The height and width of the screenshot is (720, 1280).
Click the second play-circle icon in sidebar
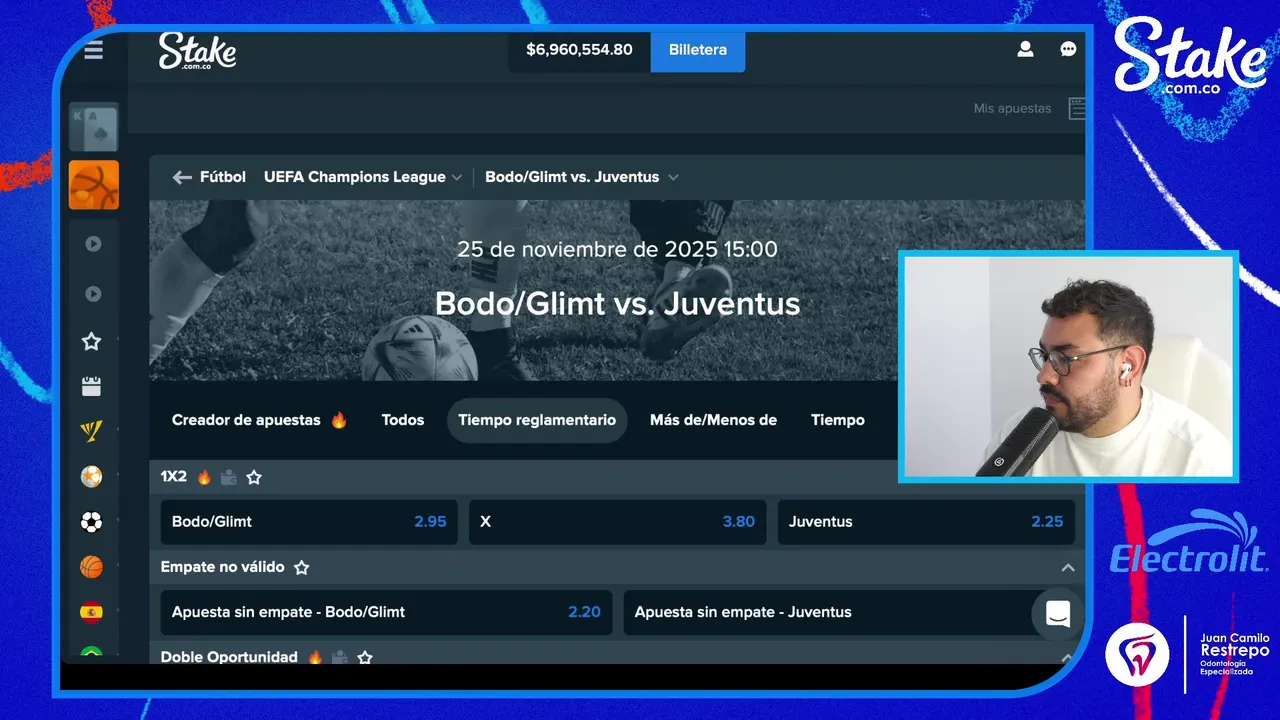pyautogui.click(x=93, y=294)
